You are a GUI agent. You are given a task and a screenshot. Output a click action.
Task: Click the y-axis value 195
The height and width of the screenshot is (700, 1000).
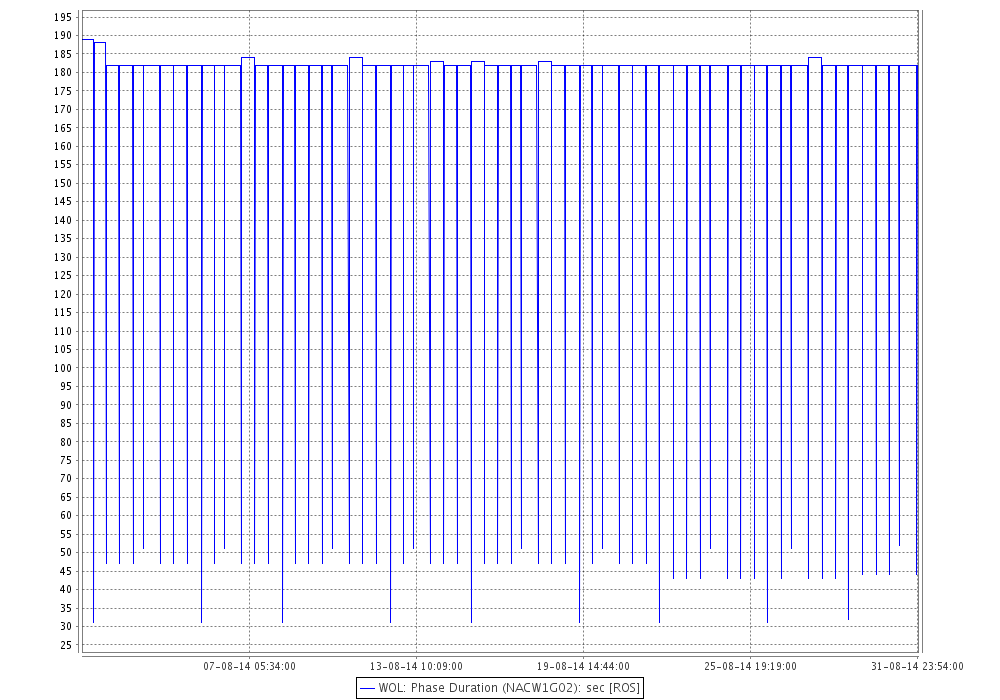click(62, 17)
